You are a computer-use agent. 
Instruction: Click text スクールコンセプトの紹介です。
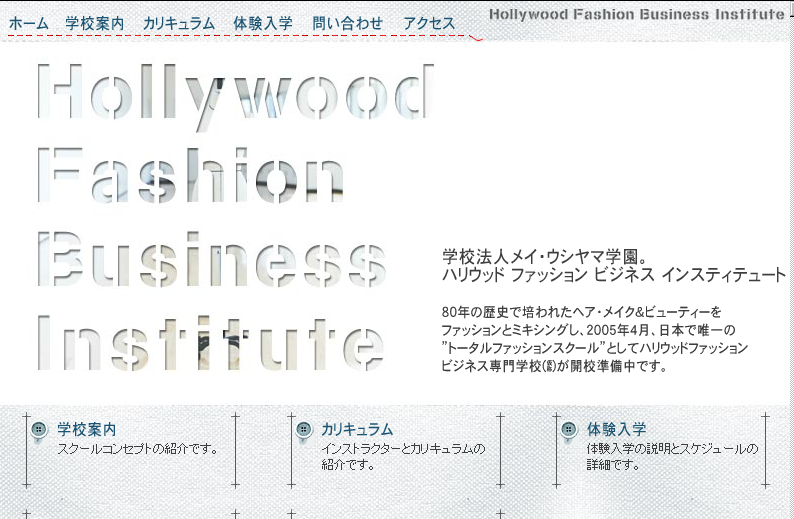pyautogui.click(x=138, y=449)
